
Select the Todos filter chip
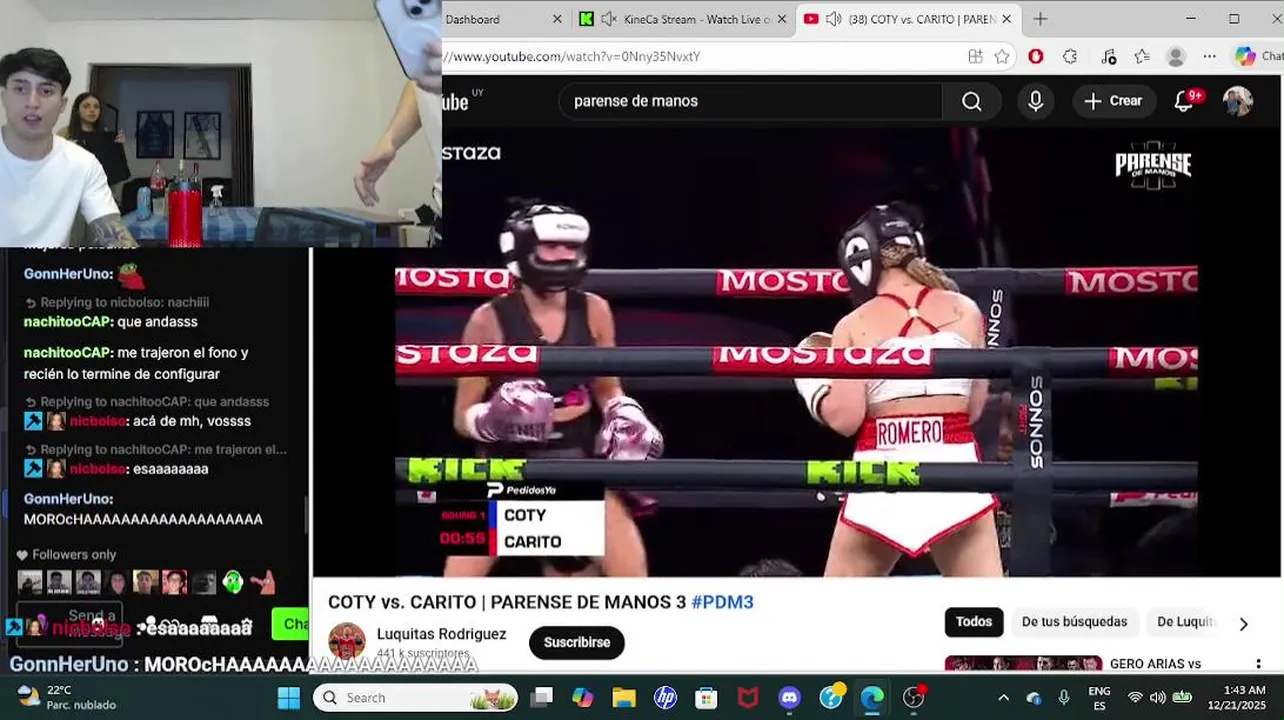pos(973,622)
